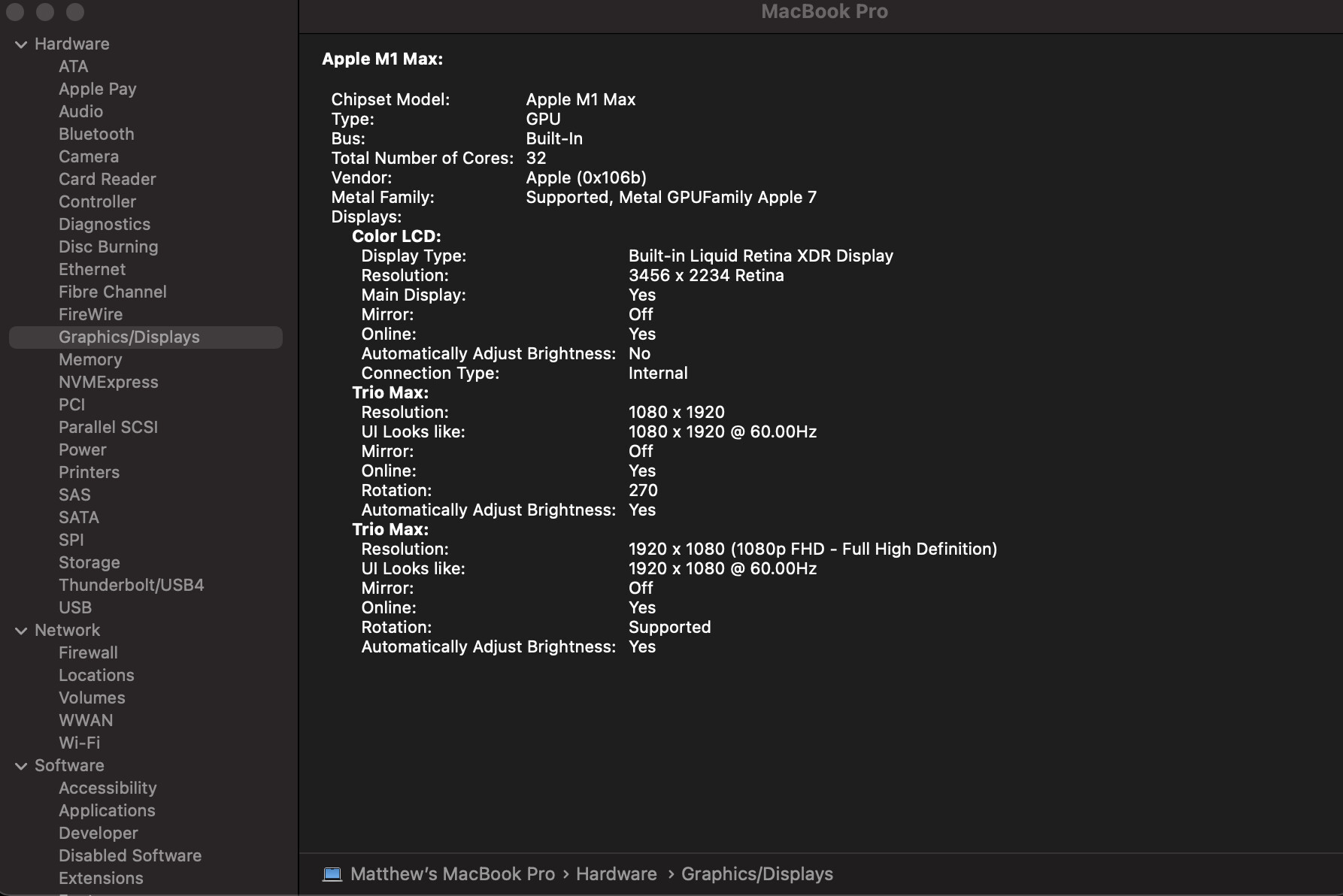Select Locations under Network
Image resolution: width=1343 pixels, height=896 pixels.
[x=97, y=676]
